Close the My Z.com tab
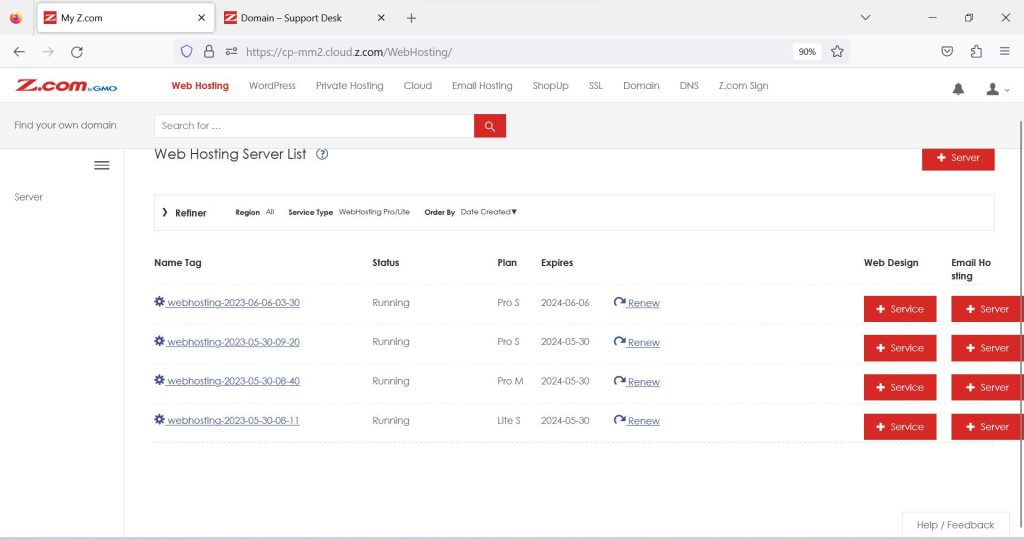1024x539 pixels. [x=201, y=18]
